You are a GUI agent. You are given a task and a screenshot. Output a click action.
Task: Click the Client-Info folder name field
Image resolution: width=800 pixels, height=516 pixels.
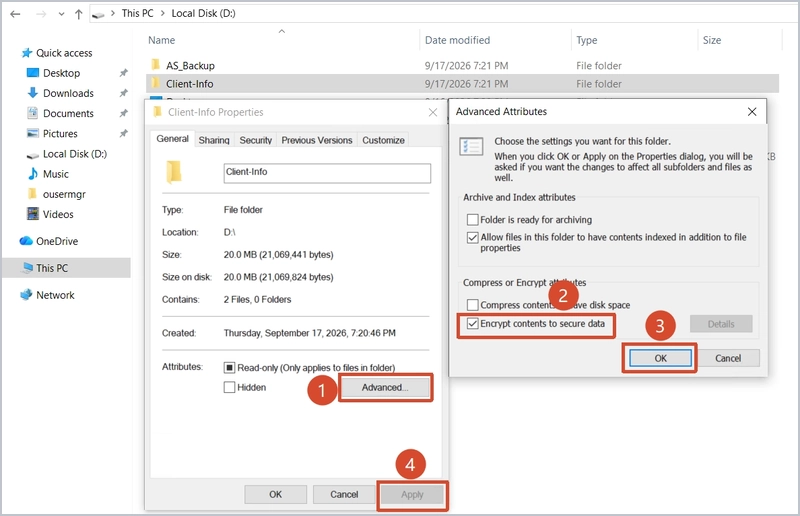tap(327, 173)
